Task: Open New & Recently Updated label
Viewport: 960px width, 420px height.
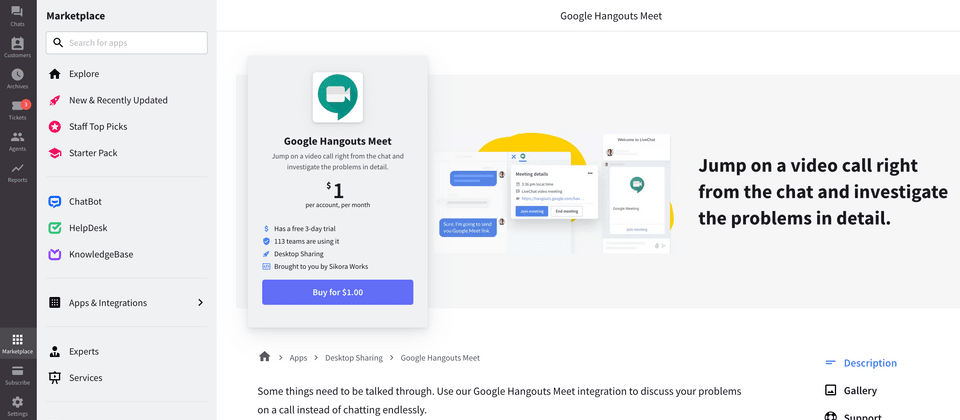Action: (118, 100)
